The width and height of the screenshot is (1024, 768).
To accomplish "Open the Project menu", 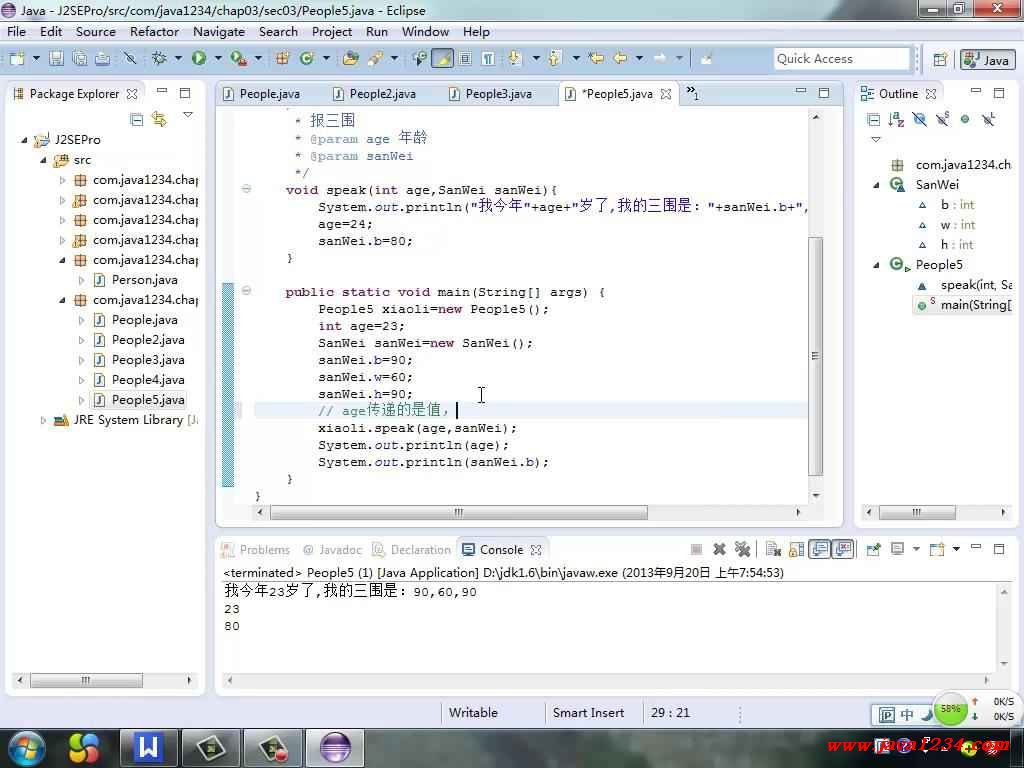I will click(332, 31).
